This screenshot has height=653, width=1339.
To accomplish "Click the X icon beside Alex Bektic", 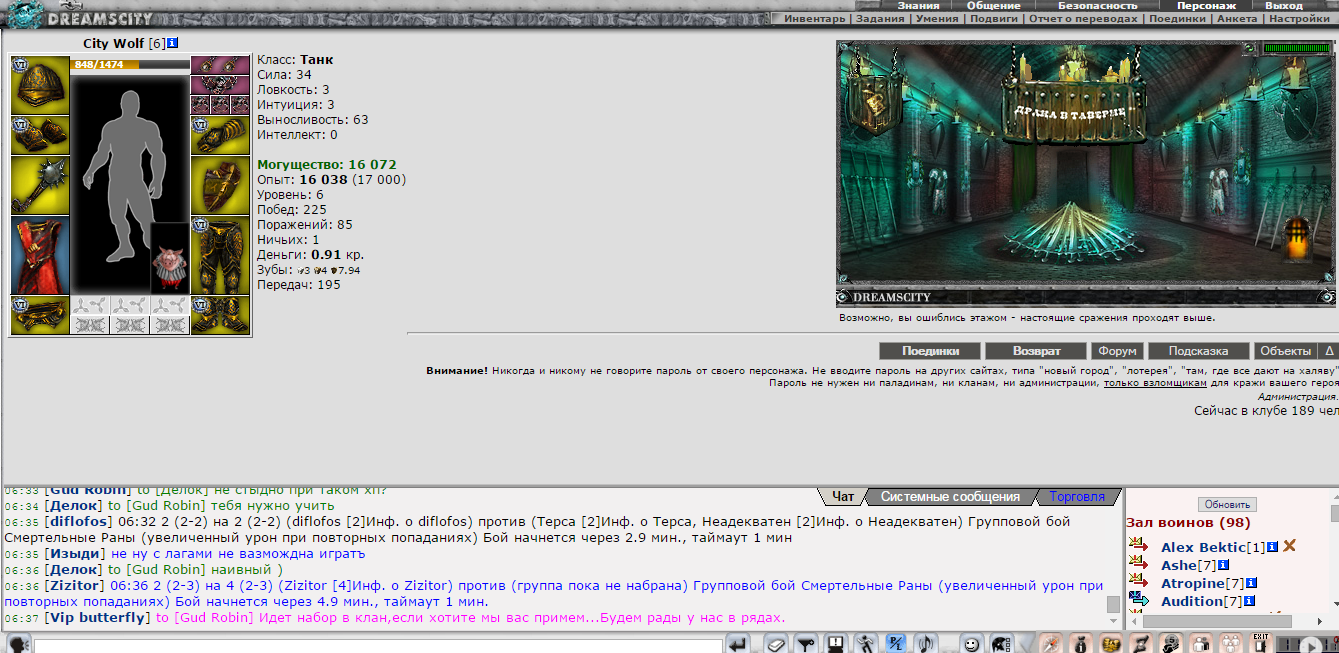I will [1289, 546].
